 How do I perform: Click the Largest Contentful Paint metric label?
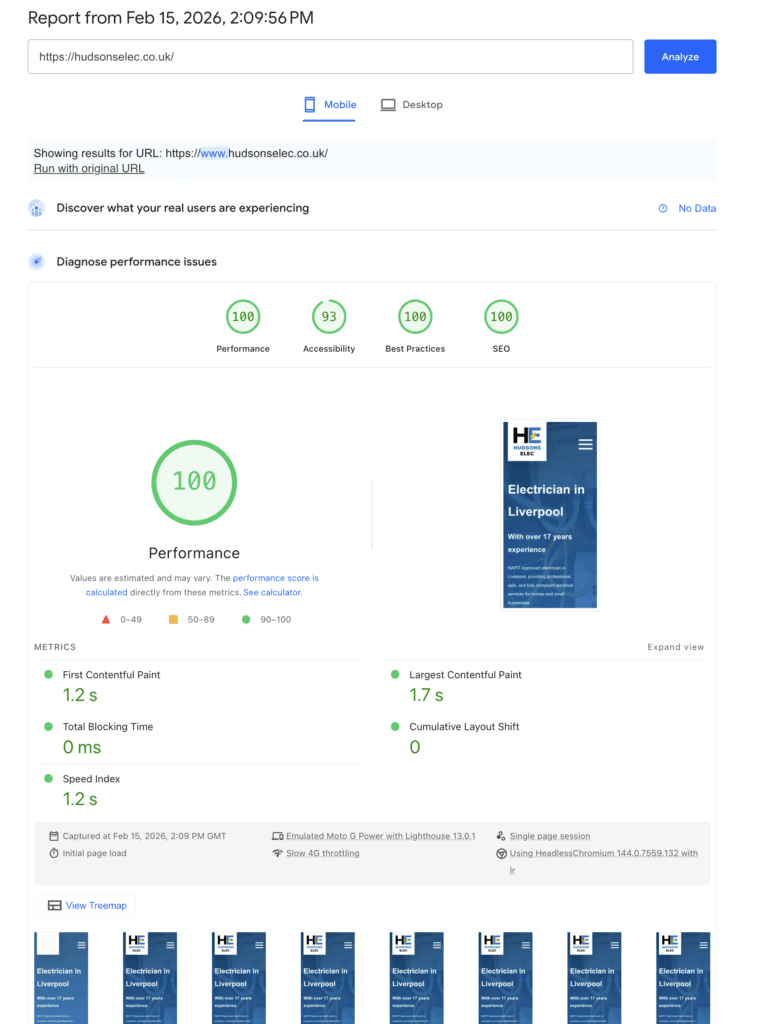[x=465, y=675]
